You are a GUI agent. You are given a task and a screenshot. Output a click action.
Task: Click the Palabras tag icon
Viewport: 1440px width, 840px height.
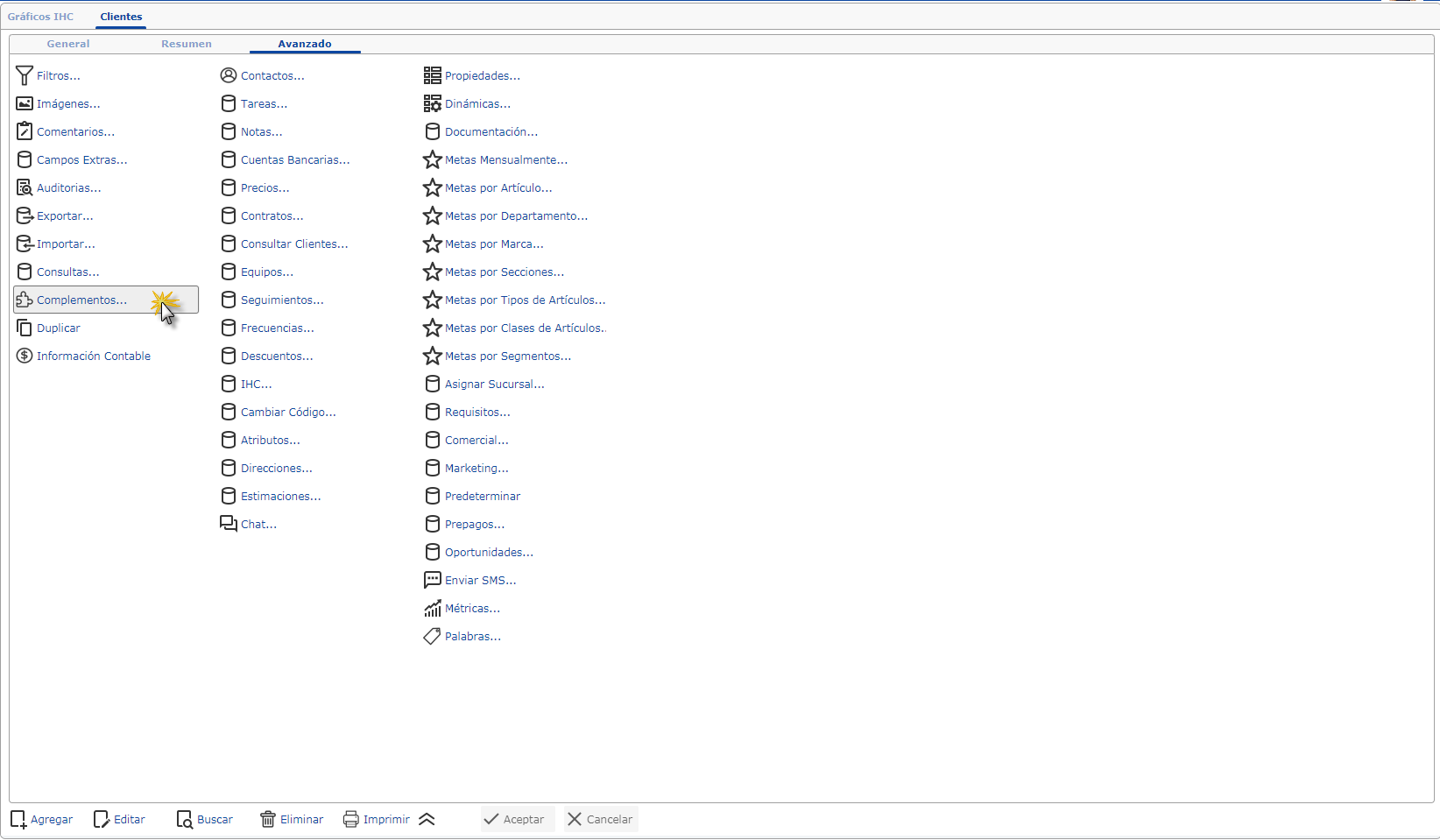433,637
